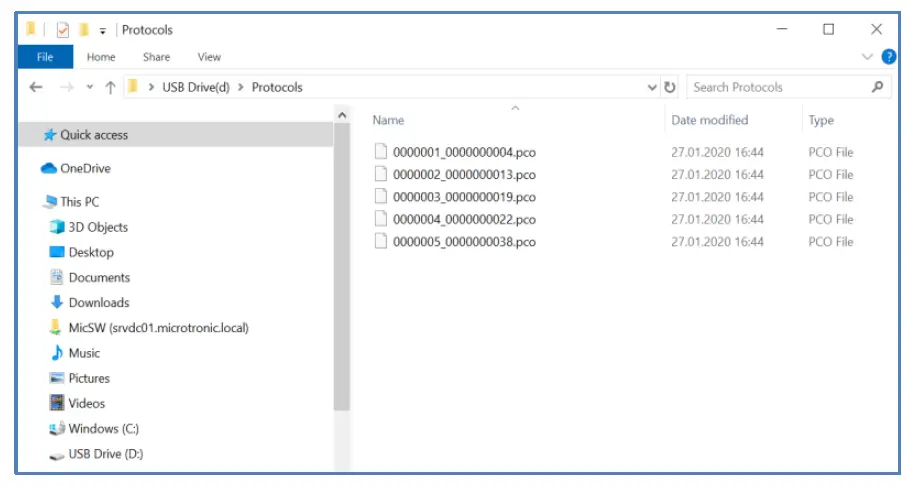Open the Desktop folder in sidebar

pyautogui.click(x=91, y=252)
